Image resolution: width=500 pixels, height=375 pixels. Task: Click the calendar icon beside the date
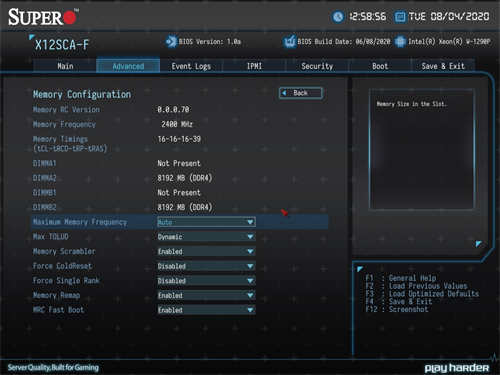click(400, 17)
